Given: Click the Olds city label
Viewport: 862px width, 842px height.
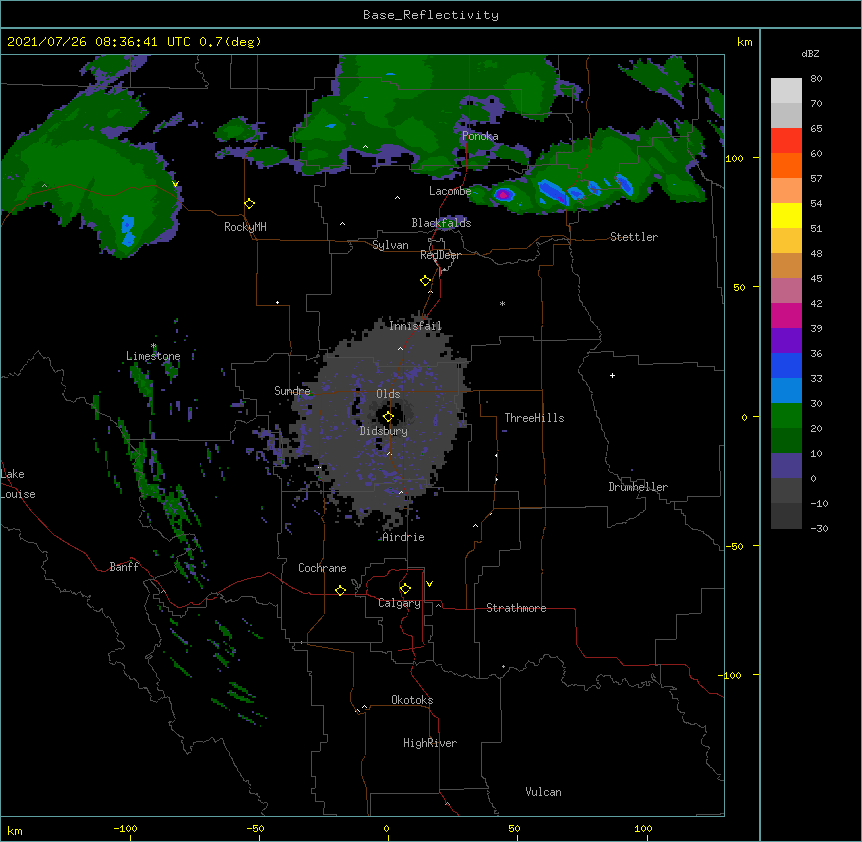Looking at the screenshot, I should tap(388, 394).
